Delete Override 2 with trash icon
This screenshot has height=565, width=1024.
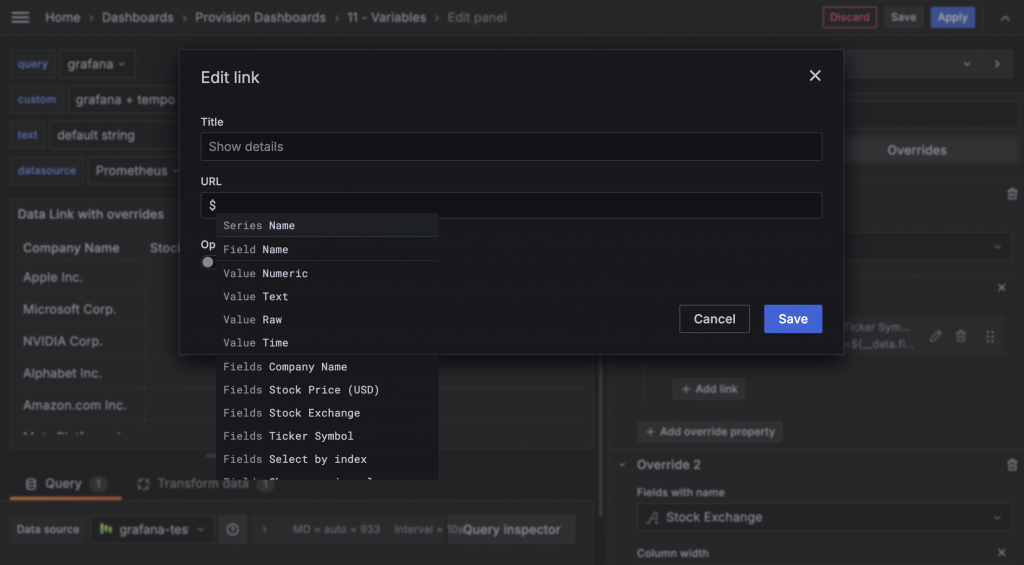point(1012,465)
